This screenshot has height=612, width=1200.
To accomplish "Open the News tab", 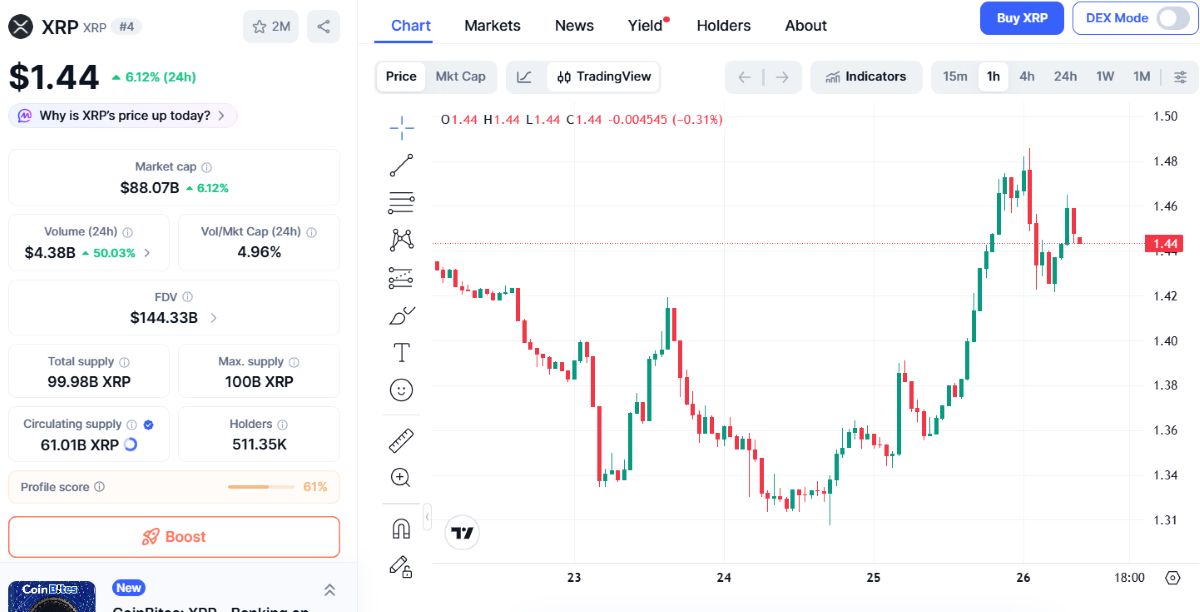I will pos(574,25).
